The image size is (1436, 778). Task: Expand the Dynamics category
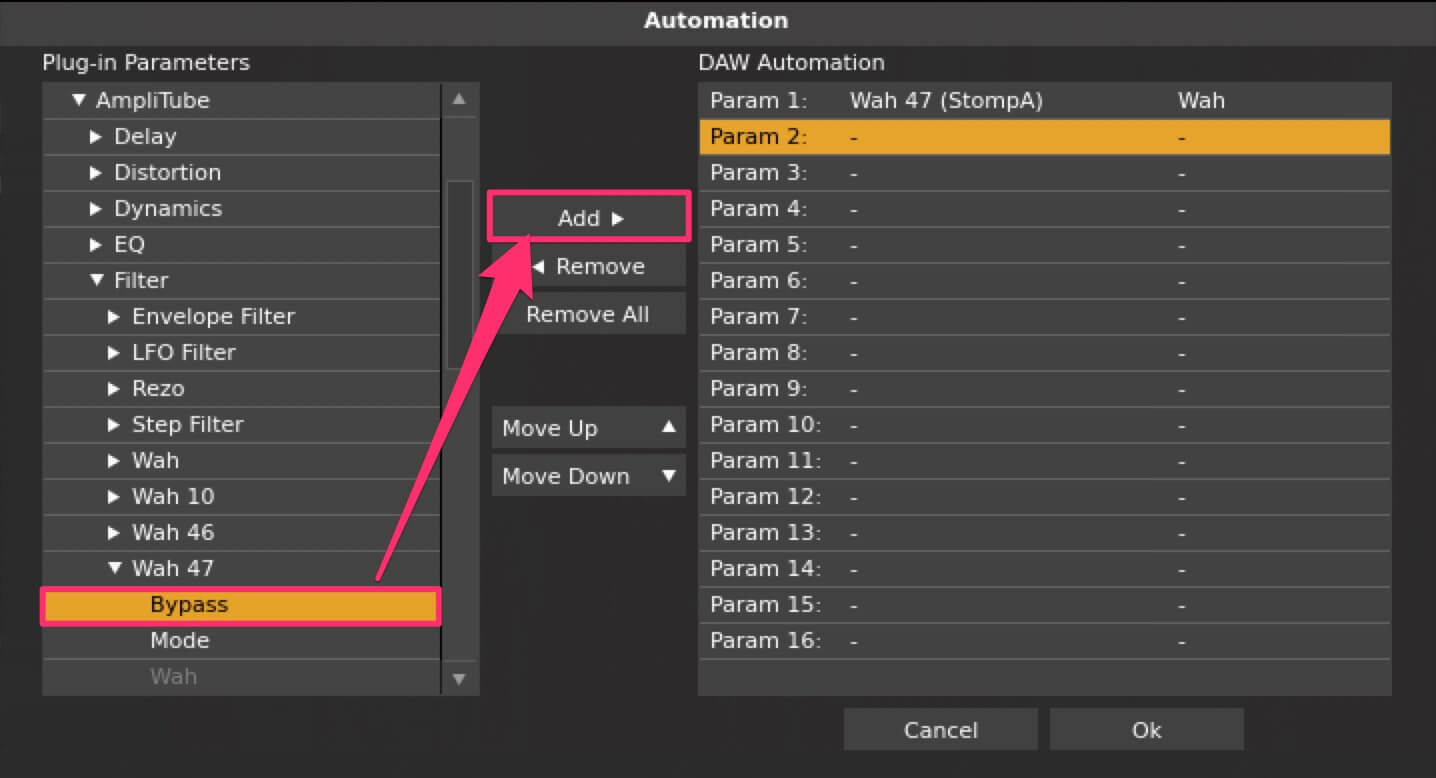coord(96,209)
